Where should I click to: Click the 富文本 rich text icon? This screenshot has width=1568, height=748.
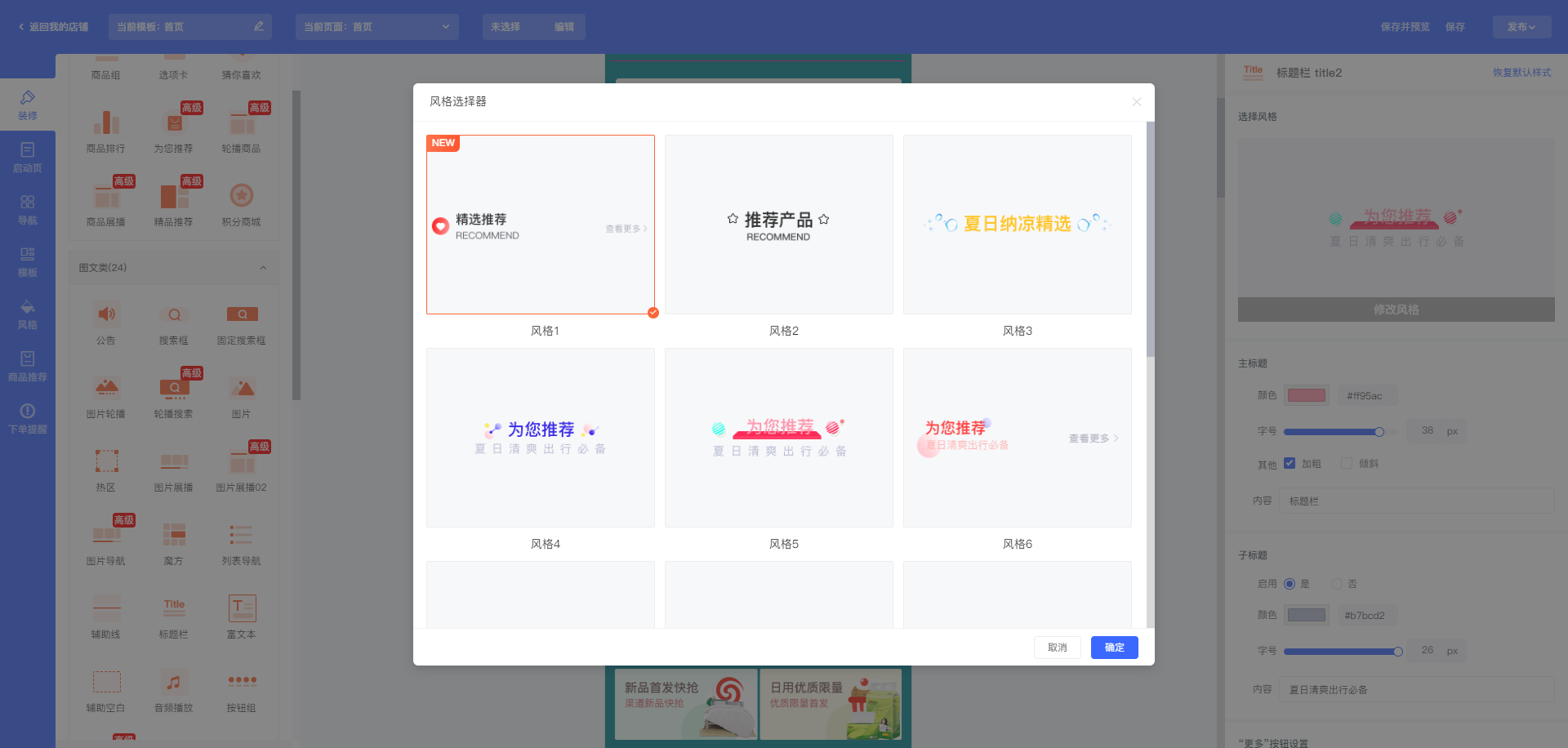242,609
